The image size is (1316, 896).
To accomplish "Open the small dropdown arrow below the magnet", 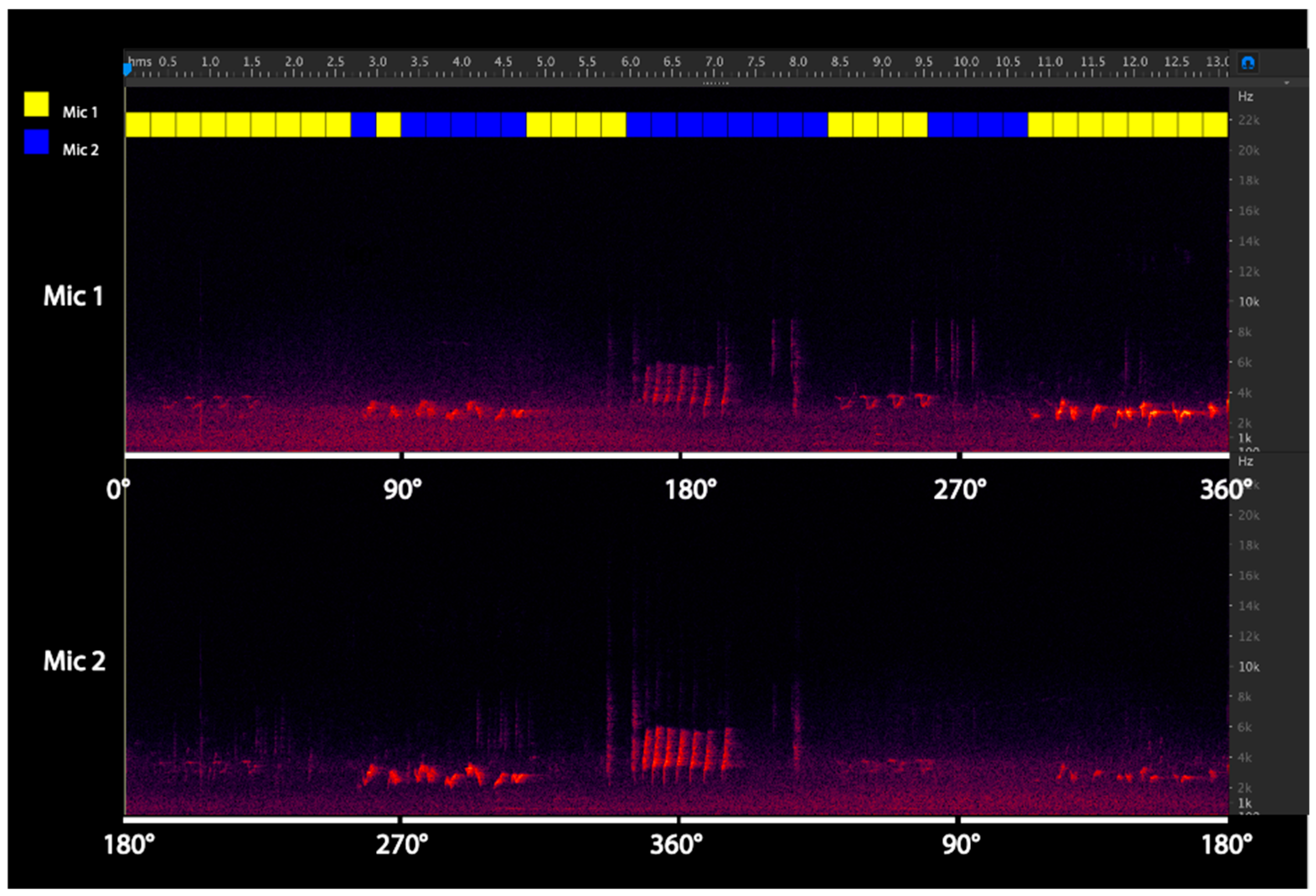I will click(1287, 83).
